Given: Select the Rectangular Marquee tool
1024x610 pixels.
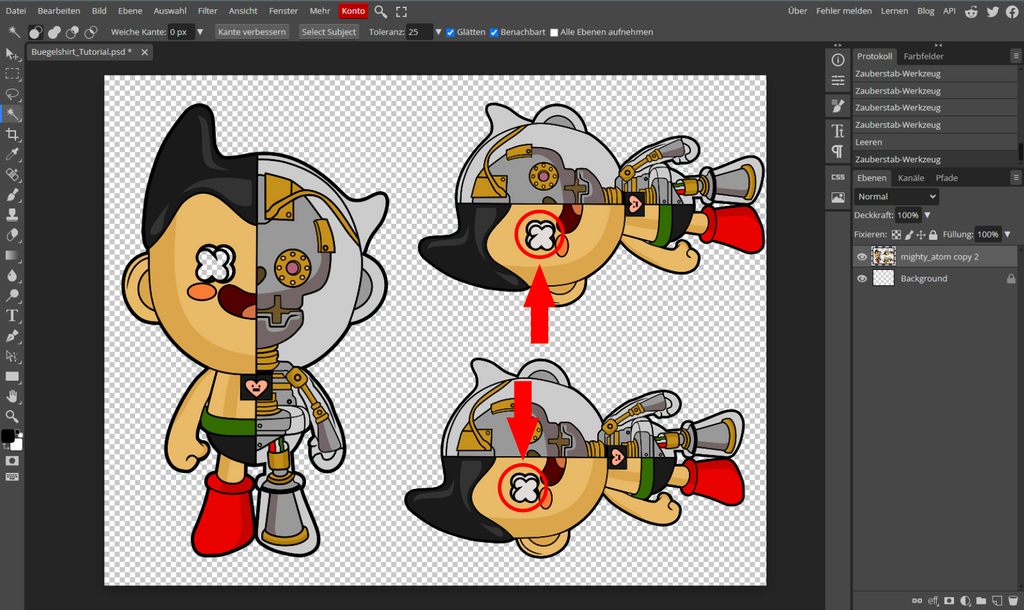Looking at the screenshot, I should click(12, 74).
